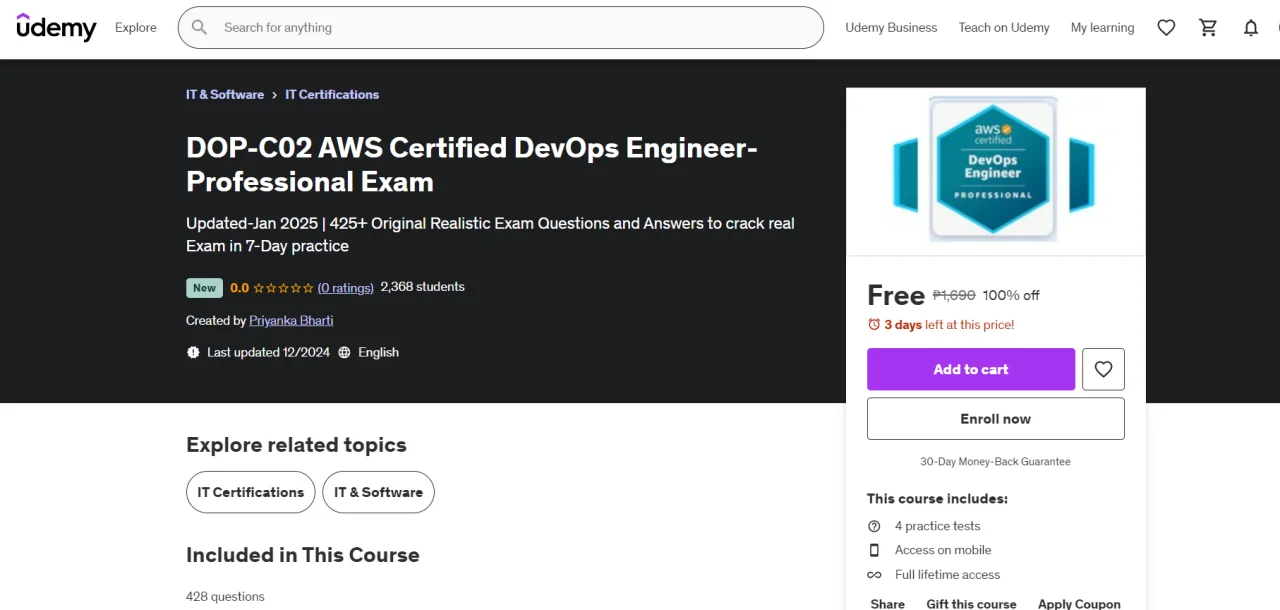The image size is (1280, 610).
Task: Click the Search for anything field
Action: pos(500,28)
